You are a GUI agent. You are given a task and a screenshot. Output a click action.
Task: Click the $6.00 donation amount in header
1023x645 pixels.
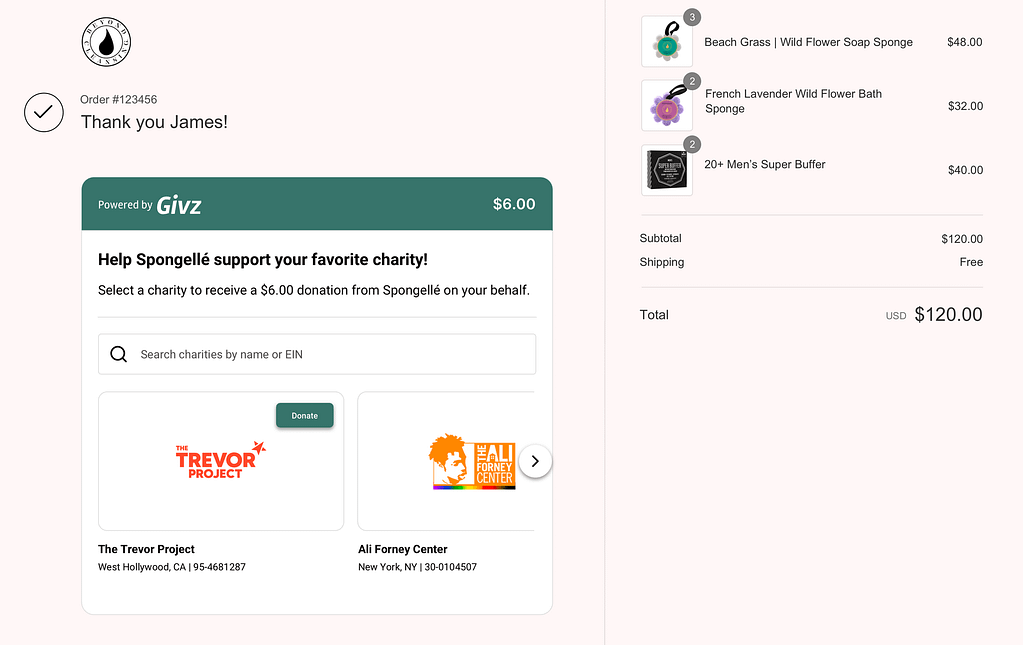[514, 204]
